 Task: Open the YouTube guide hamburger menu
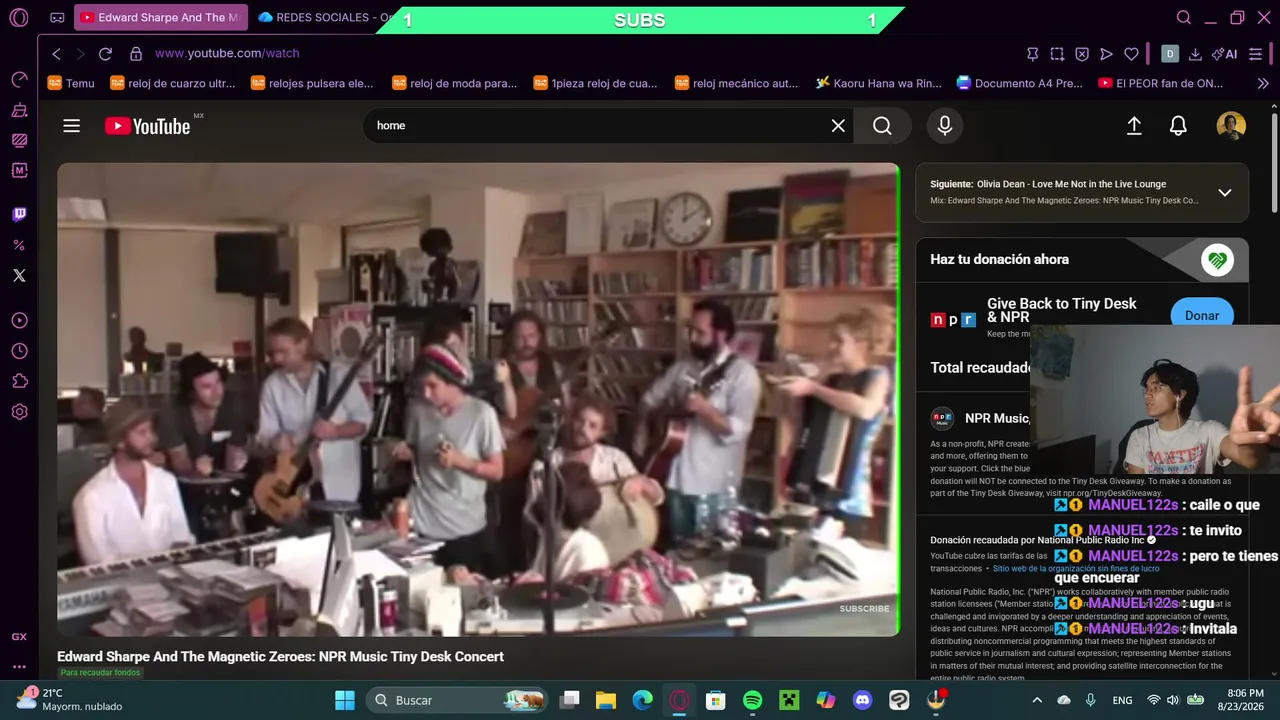coord(71,126)
